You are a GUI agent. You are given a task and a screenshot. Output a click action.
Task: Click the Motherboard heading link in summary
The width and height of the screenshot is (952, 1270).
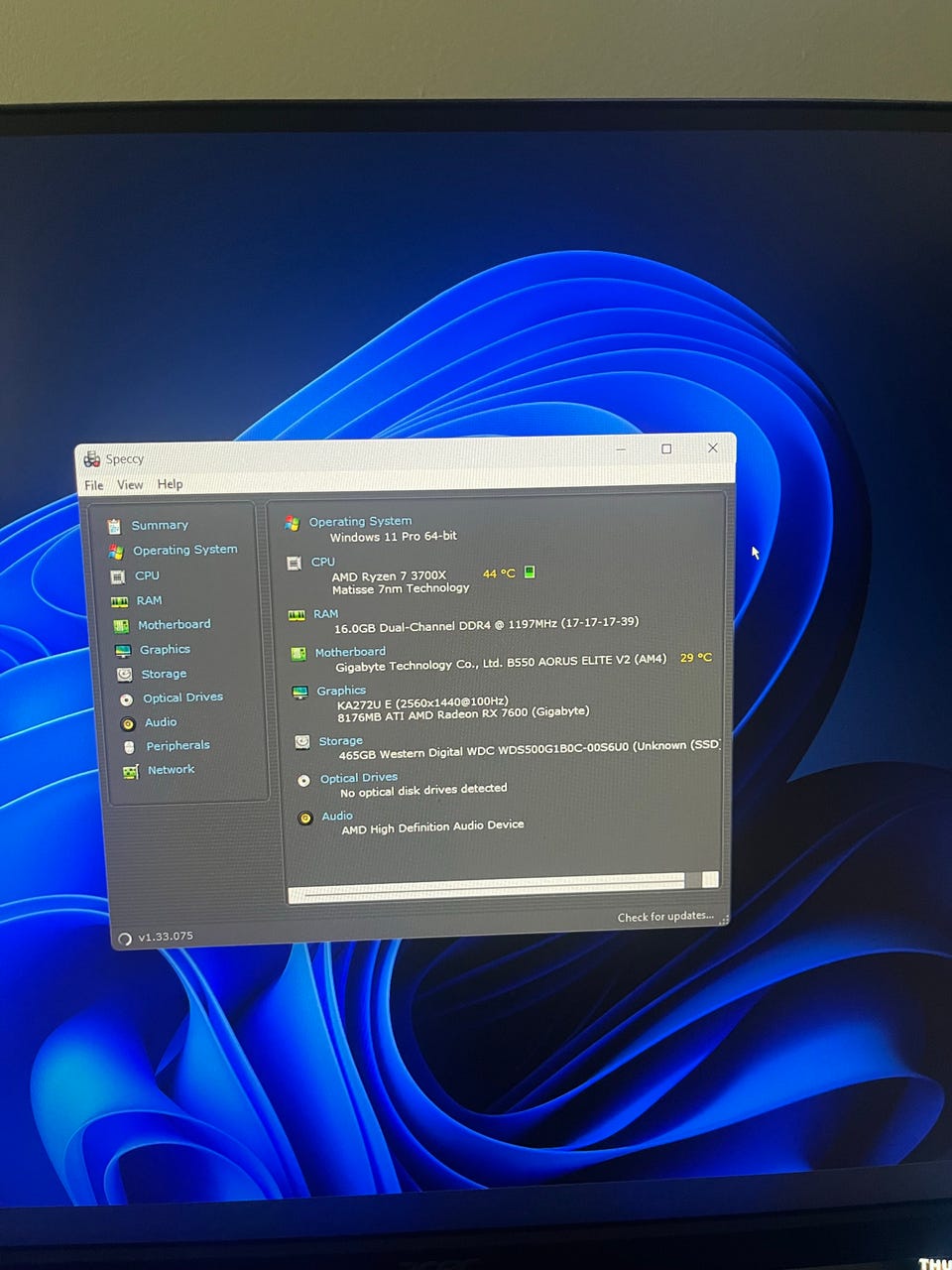[350, 653]
